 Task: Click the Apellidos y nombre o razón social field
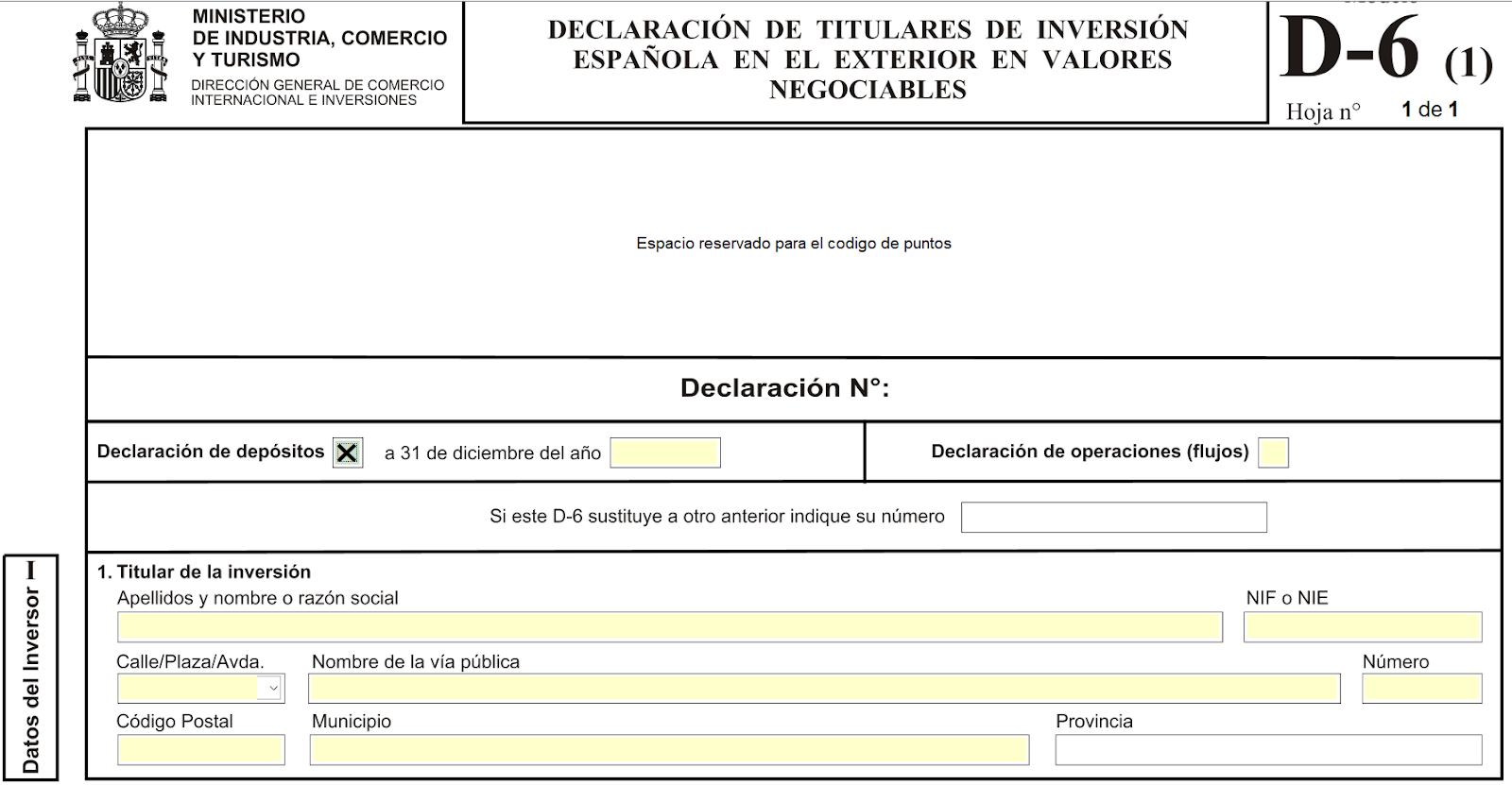click(x=670, y=627)
